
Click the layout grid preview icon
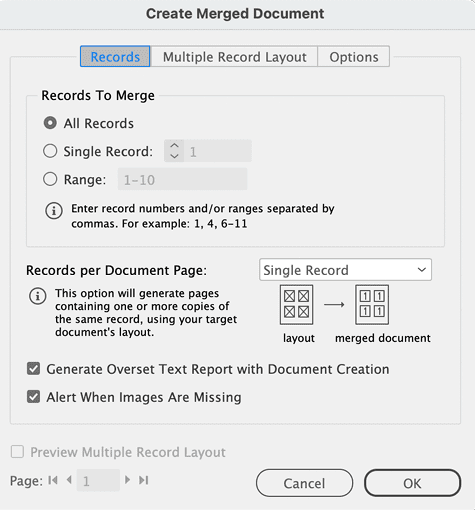(296, 304)
